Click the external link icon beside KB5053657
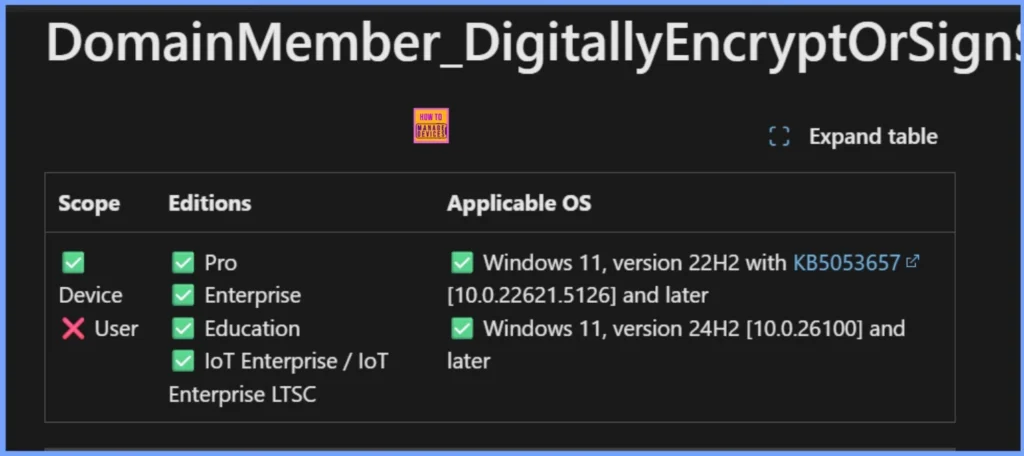 (x=912, y=263)
